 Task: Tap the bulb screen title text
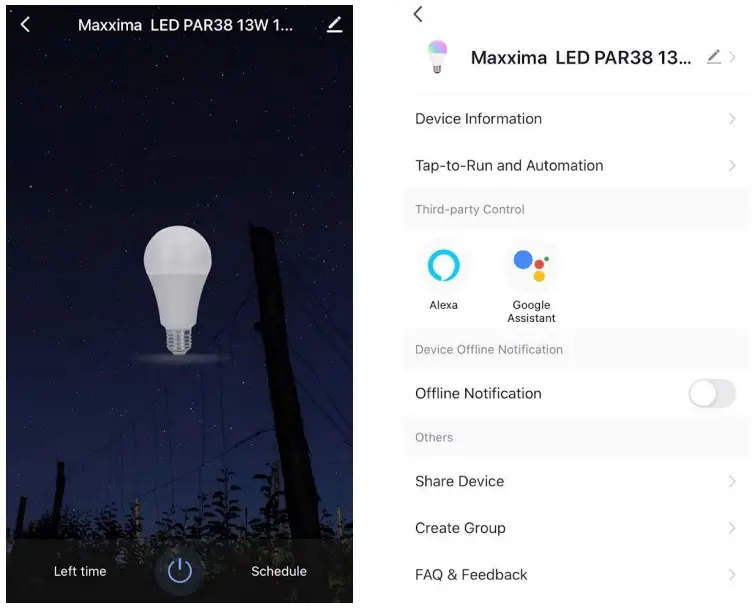click(186, 25)
